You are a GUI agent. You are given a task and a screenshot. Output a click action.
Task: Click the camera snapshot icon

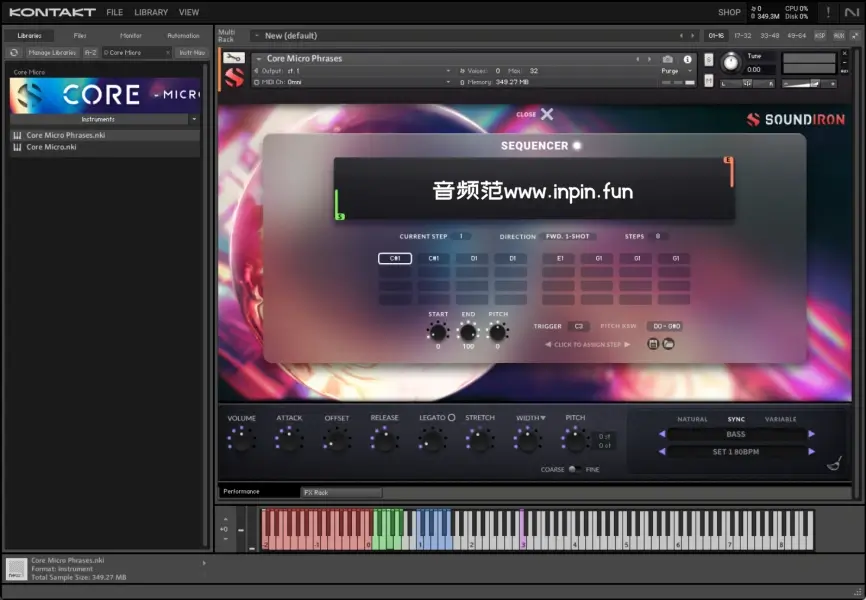point(668,59)
